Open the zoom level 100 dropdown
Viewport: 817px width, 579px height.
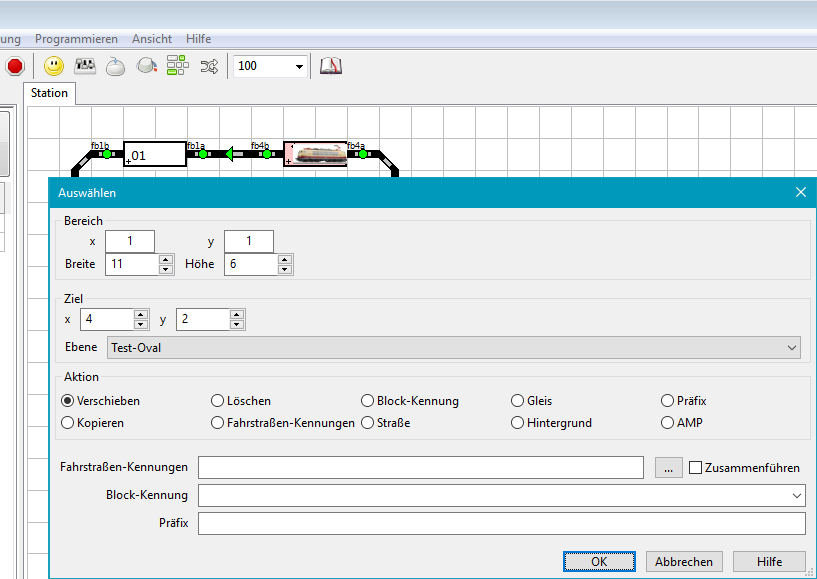tap(299, 67)
